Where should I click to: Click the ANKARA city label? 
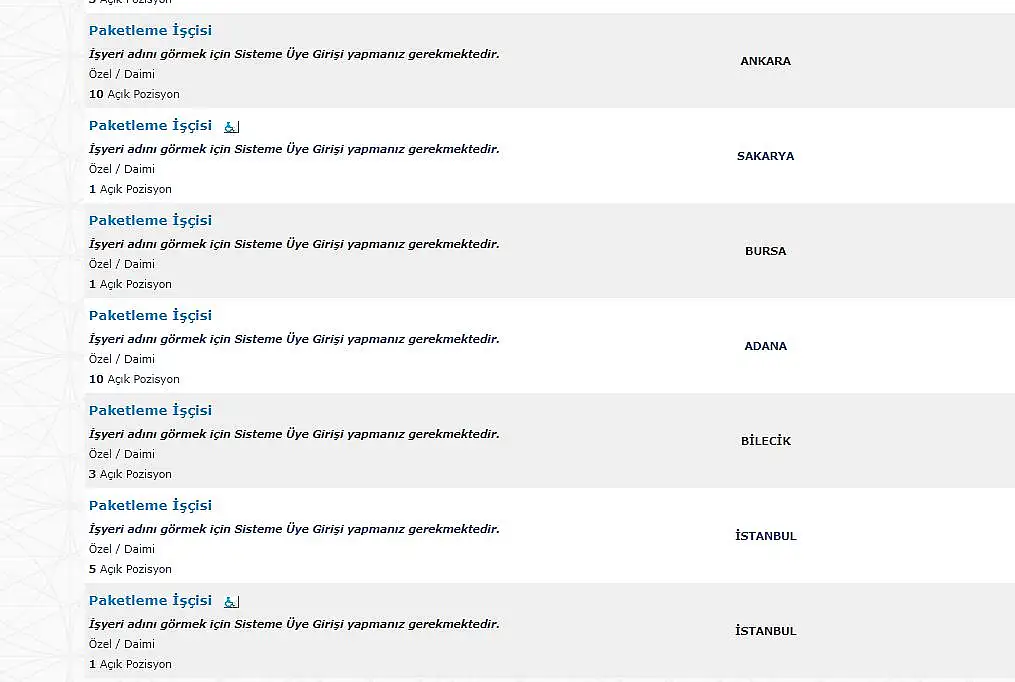click(766, 61)
